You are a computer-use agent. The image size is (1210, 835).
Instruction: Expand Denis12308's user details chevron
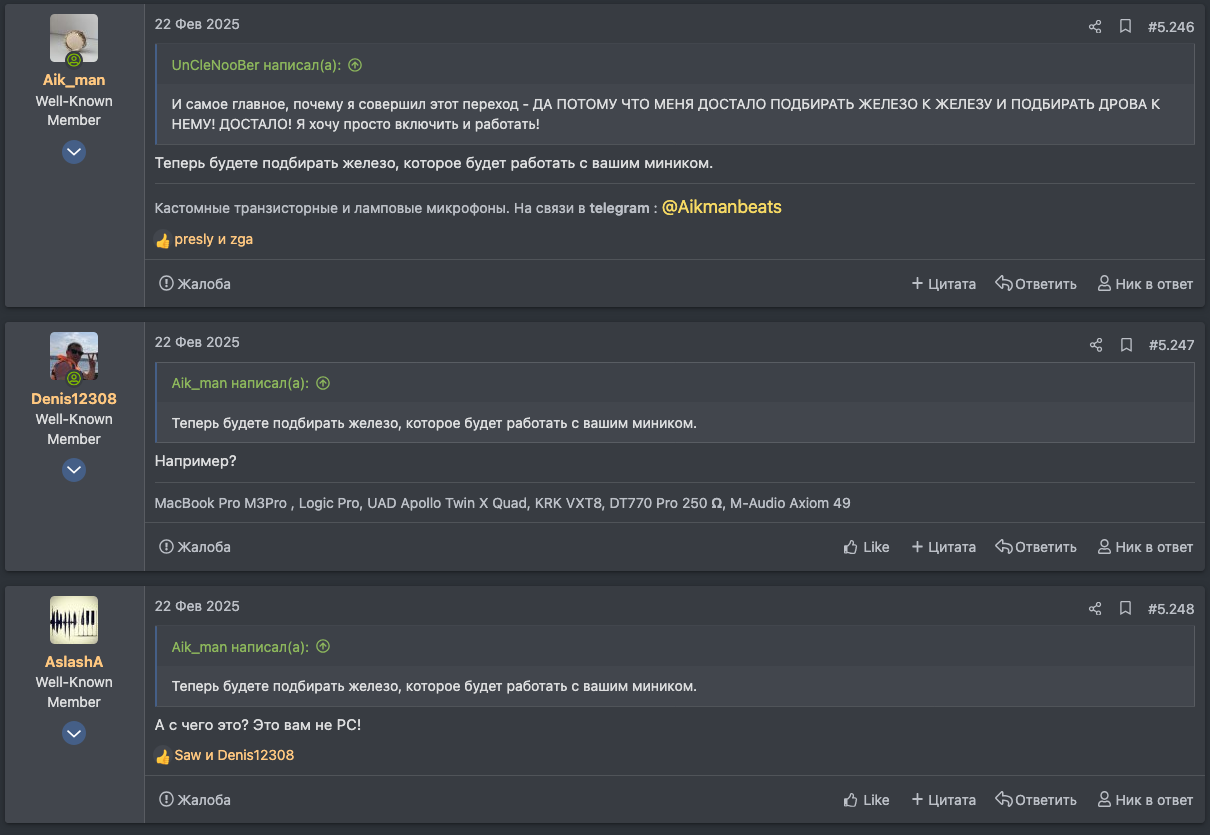coord(74,470)
